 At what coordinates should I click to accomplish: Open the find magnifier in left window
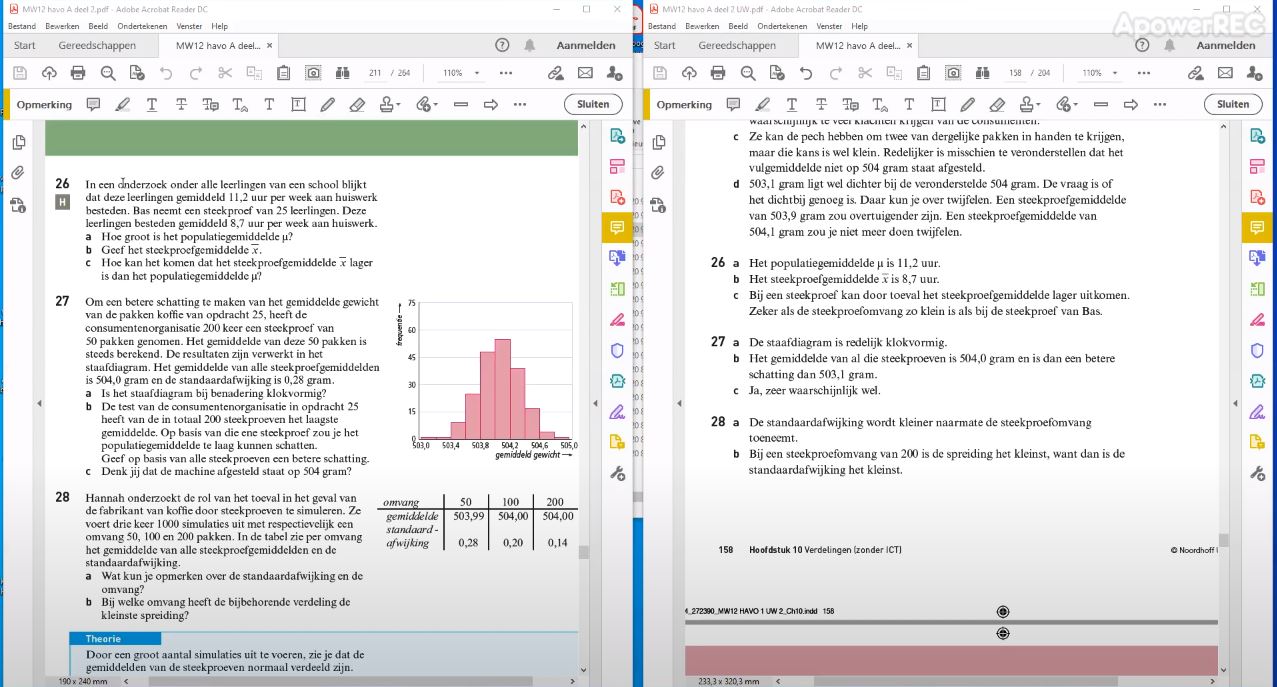coord(107,73)
